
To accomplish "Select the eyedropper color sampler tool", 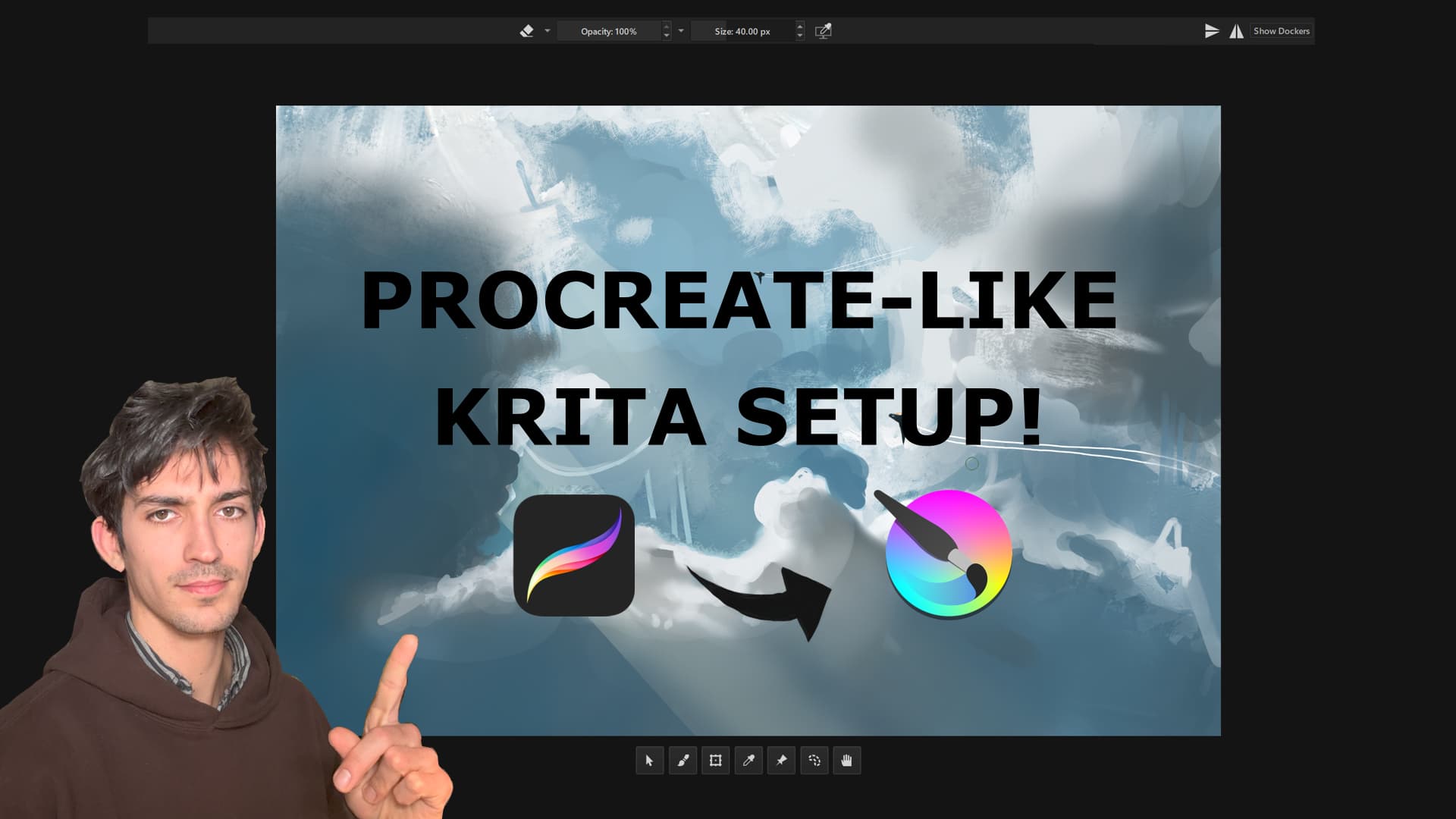I will tap(748, 761).
